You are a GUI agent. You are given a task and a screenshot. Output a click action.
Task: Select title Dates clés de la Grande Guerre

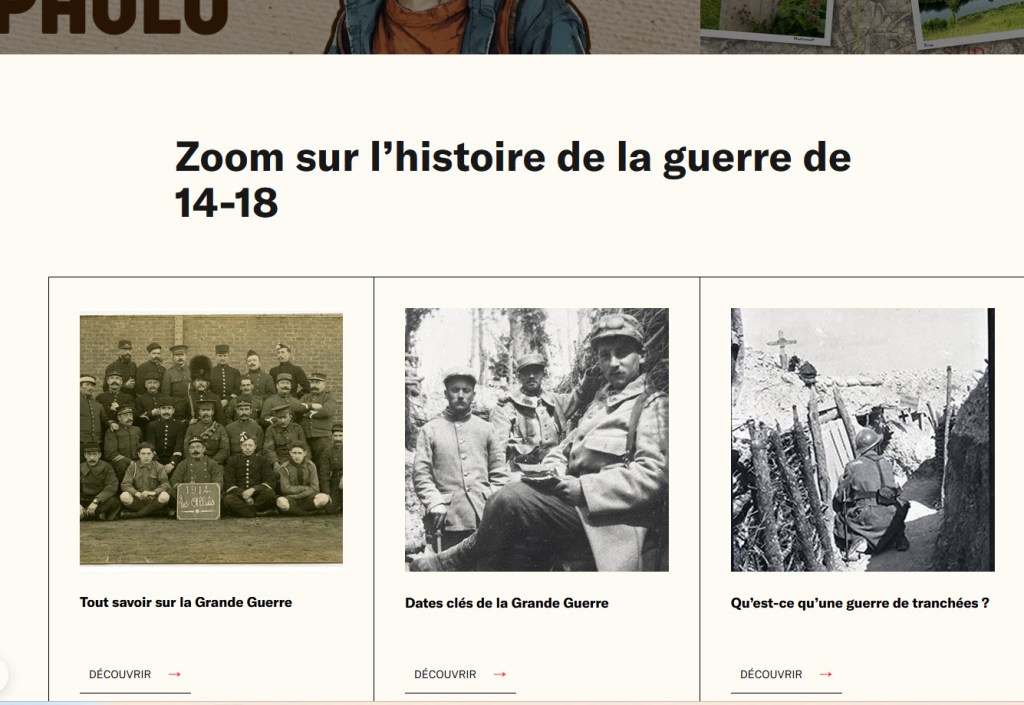click(507, 603)
